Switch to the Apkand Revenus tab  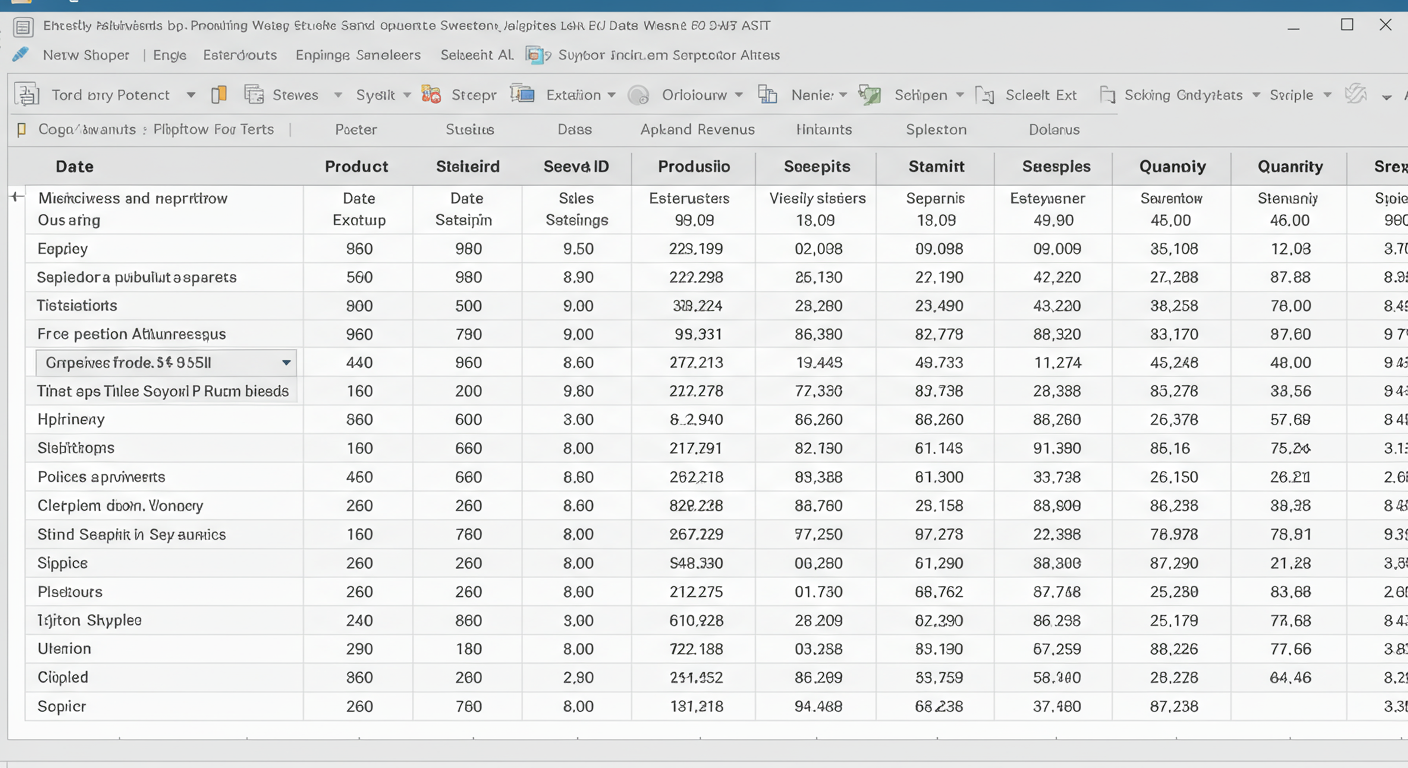tap(697, 129)
